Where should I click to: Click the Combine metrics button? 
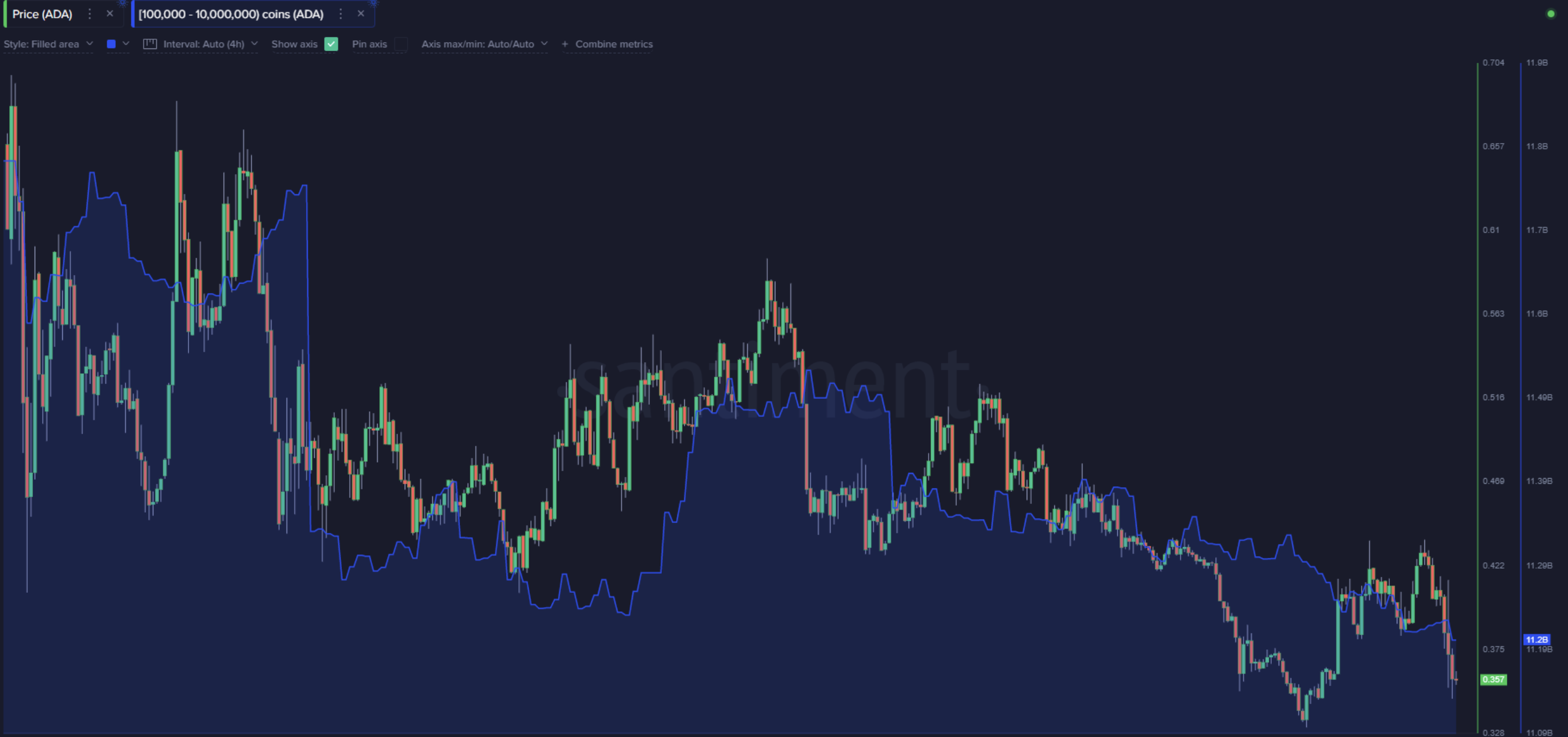[613, 44]
